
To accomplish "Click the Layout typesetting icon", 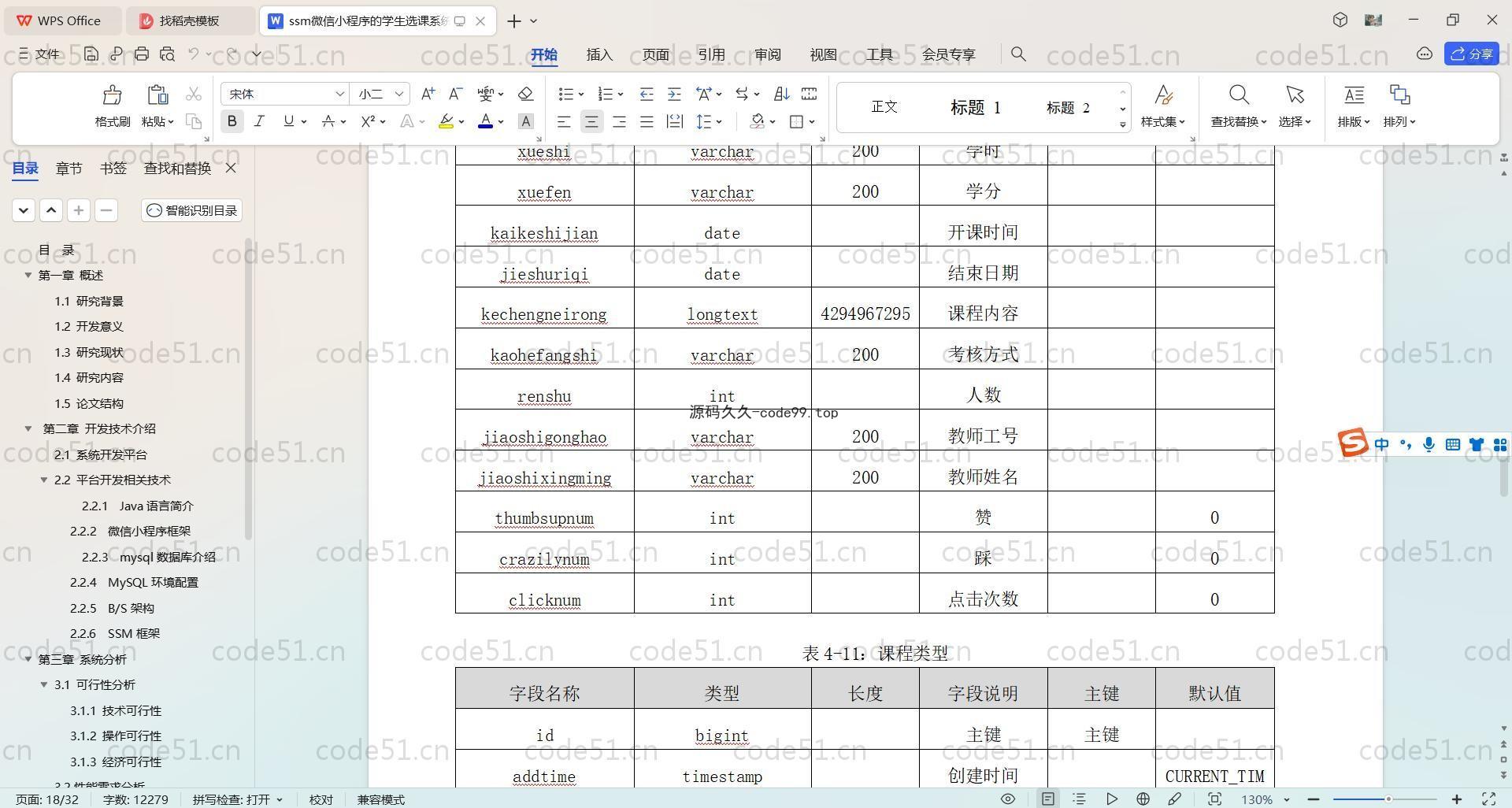I will 1354,95.
